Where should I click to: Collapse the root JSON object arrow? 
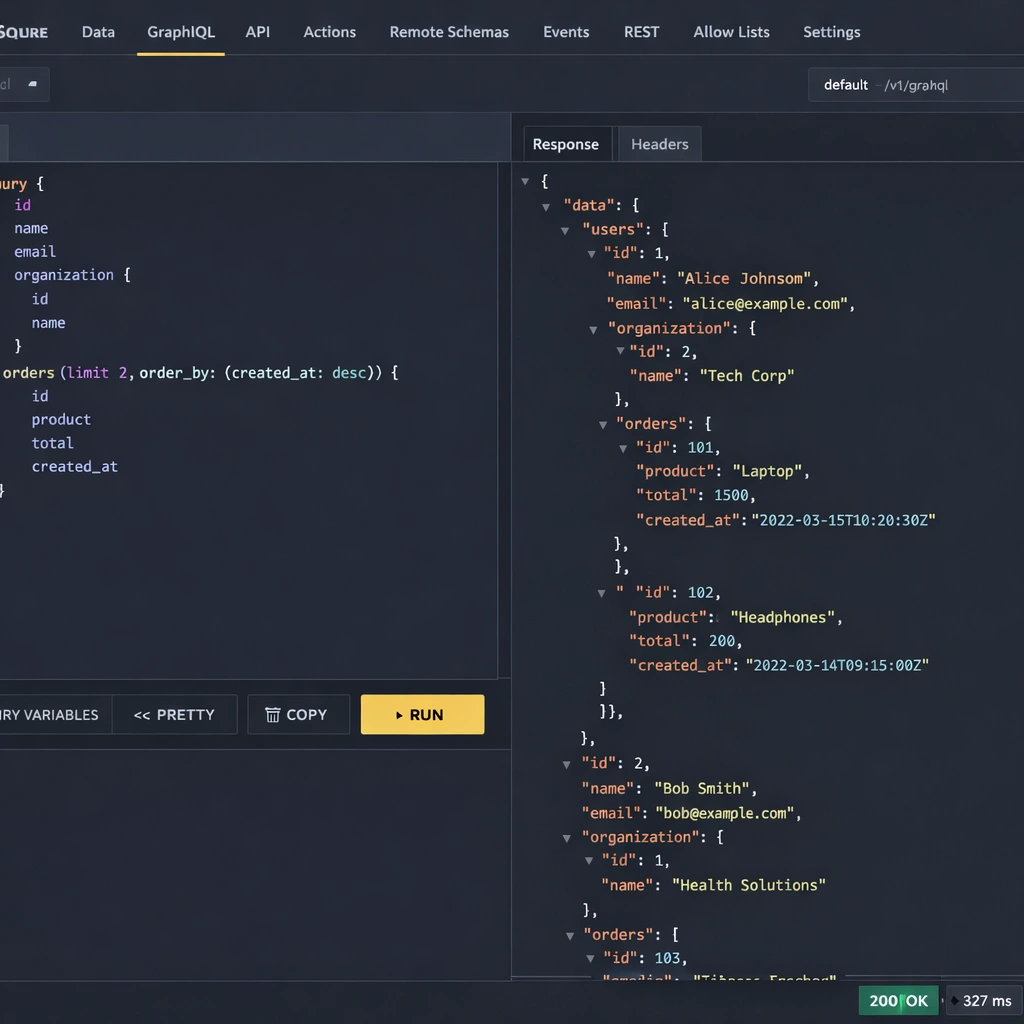[x=525, y=181]
